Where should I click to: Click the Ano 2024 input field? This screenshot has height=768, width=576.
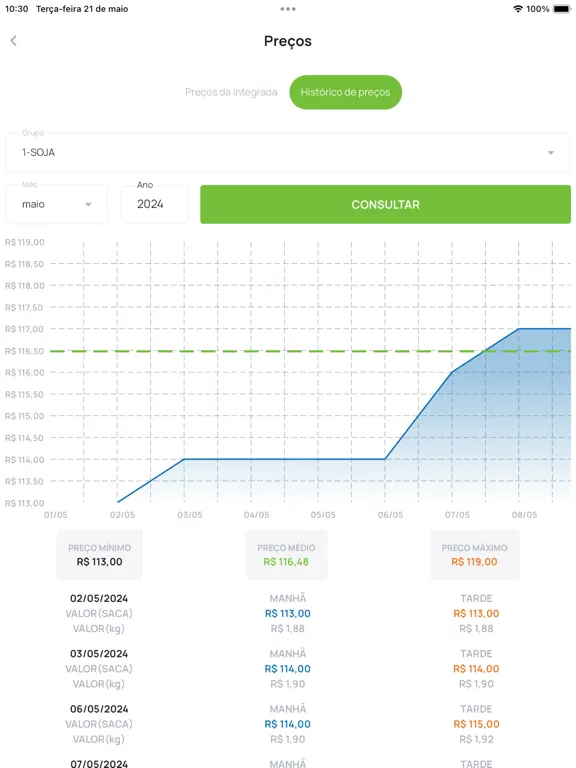pos(154,204)
